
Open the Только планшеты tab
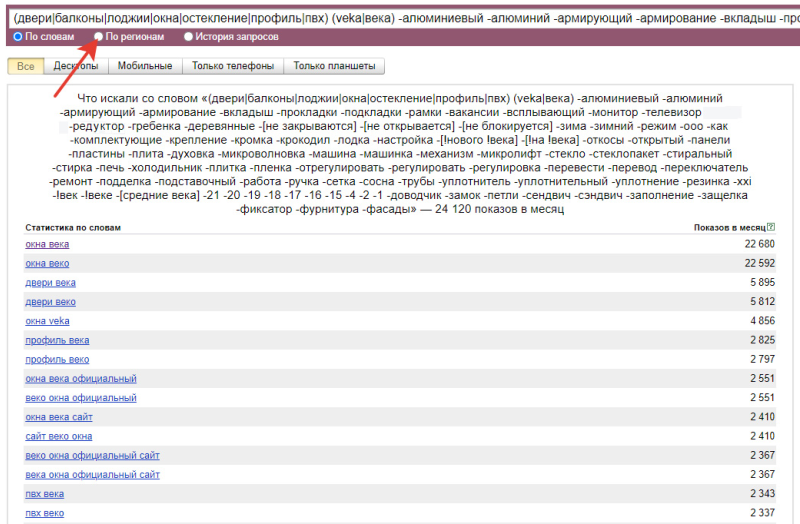pyautogui.click(x=334, y=66)
